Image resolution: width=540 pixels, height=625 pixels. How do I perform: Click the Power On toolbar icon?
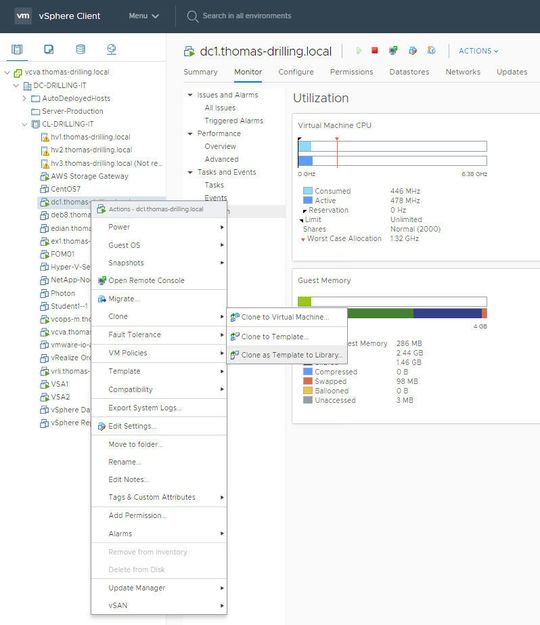pos(358,51)
